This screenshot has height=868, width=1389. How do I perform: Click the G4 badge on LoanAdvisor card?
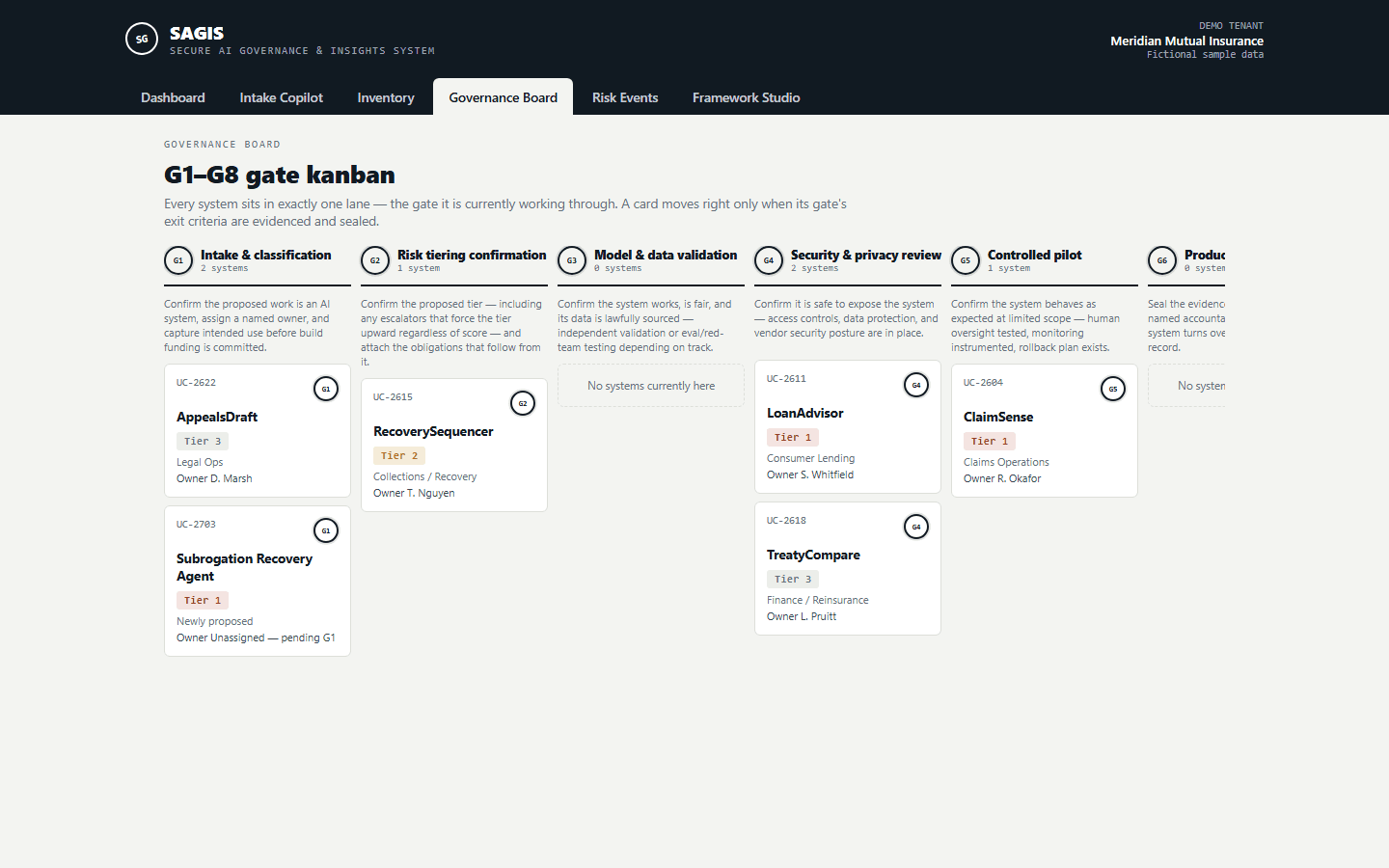(916, 385)
